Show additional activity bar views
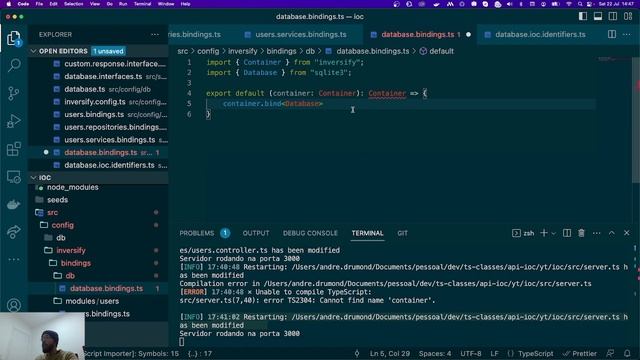The image size is (640, 360). tap(13, 259)
